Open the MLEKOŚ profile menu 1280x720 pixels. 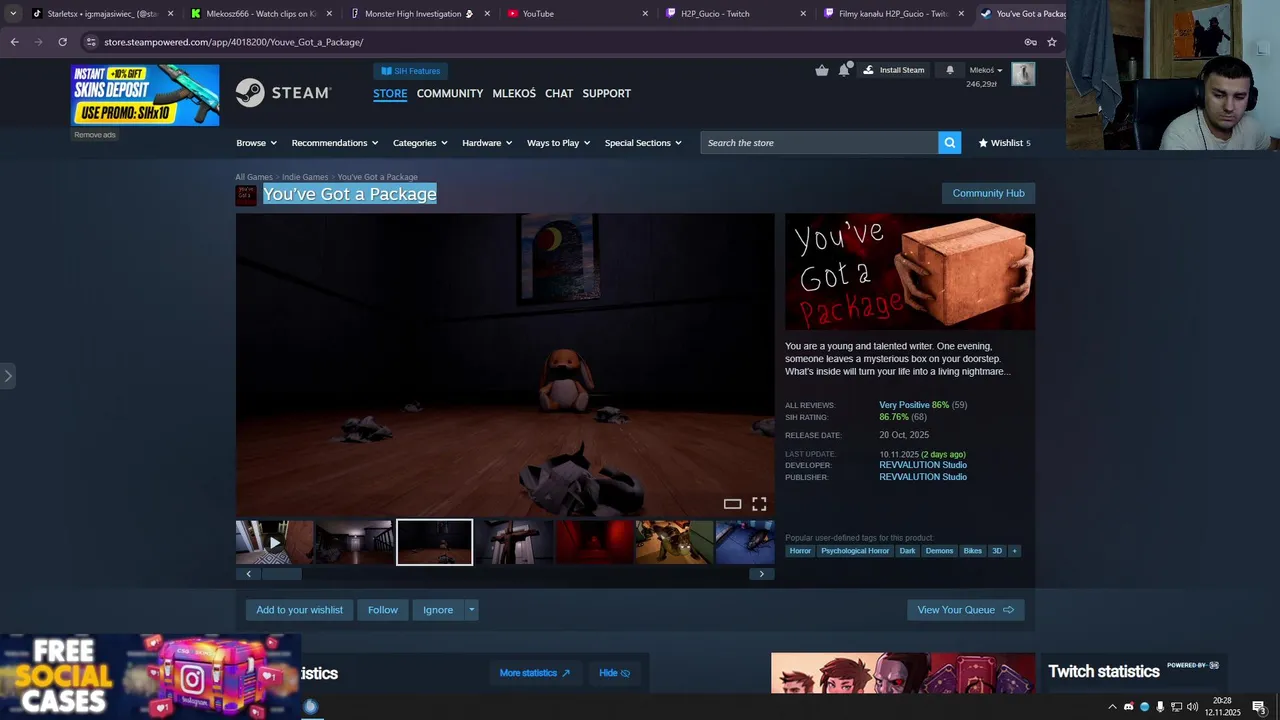pyautogui.click(x=514, y=93)
